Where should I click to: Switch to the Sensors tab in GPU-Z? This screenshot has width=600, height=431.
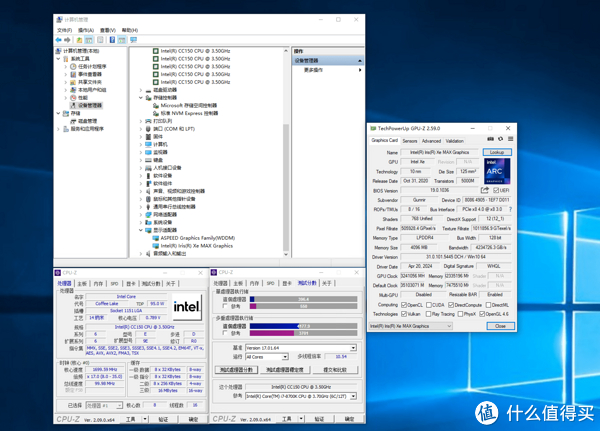(409, 141)
